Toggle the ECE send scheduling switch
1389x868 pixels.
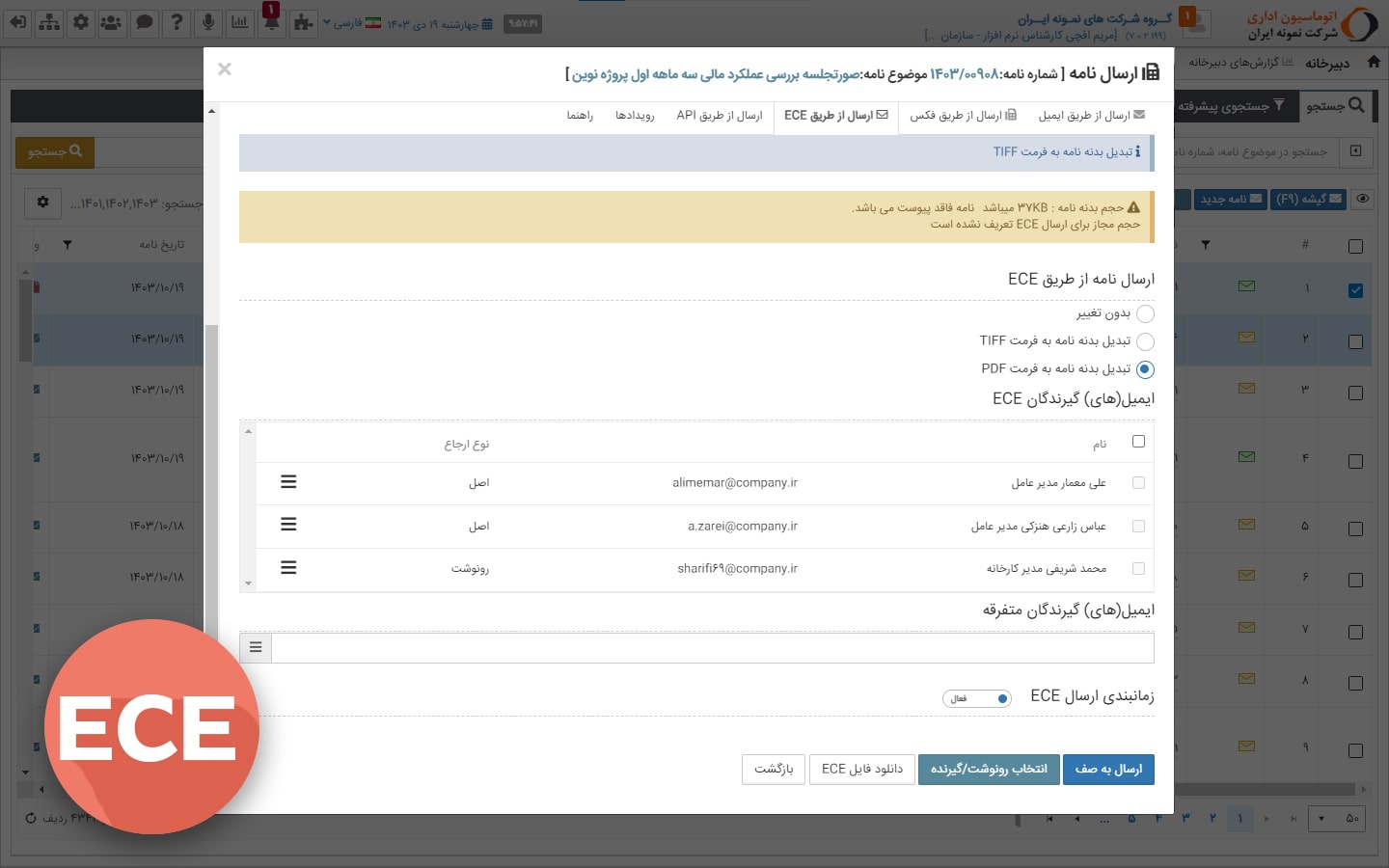[x=977, y=698]
